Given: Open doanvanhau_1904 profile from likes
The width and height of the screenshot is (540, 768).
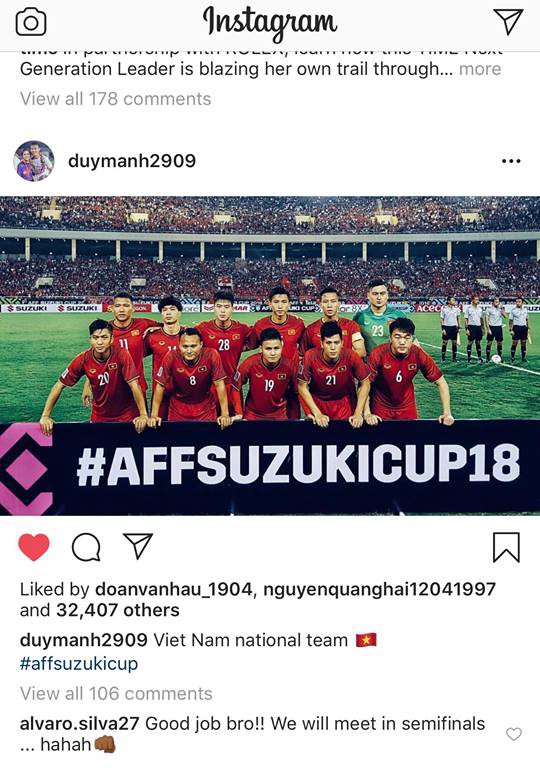Looking at the screenshot, I should tap(173, 589).
